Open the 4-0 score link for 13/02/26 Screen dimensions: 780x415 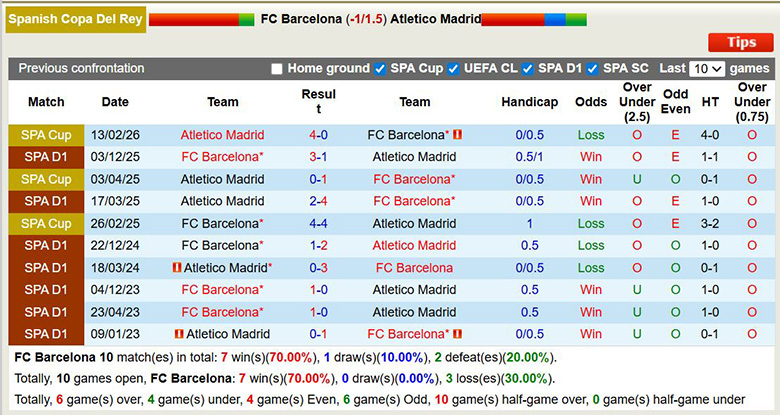(x=318, y=135)
